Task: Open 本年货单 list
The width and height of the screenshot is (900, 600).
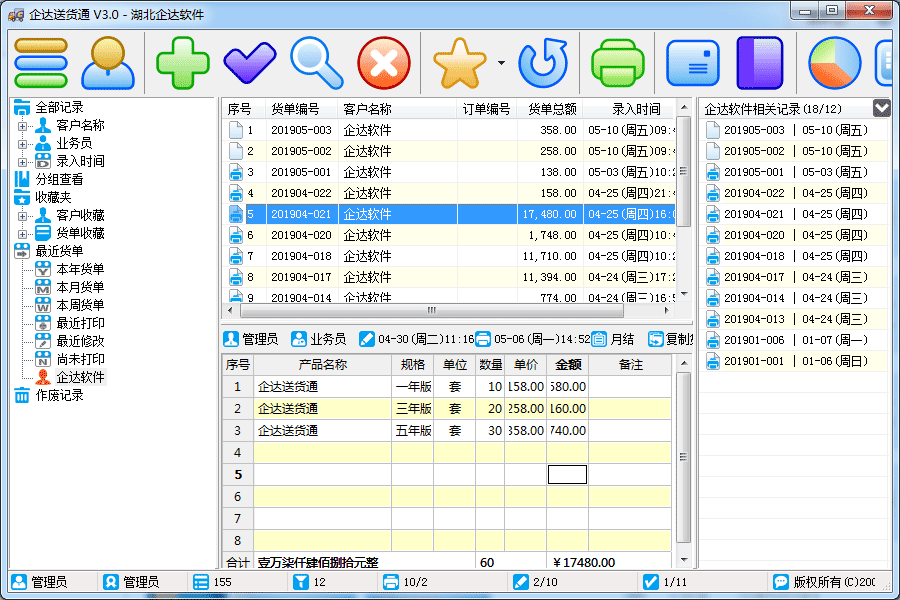Action: 80,269
